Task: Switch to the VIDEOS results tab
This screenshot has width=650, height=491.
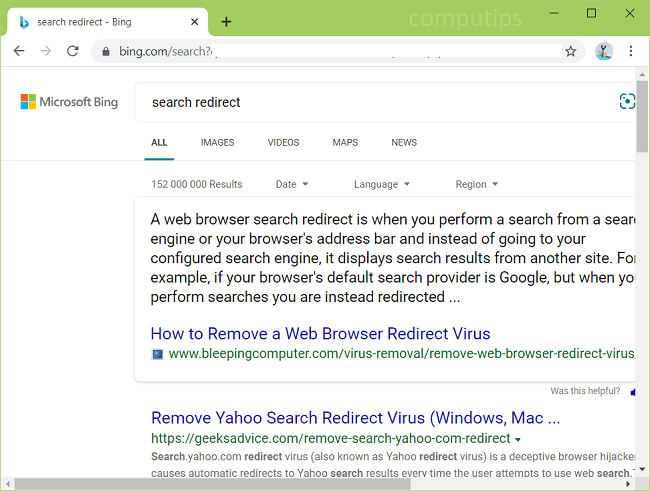Action: (283, 143)
